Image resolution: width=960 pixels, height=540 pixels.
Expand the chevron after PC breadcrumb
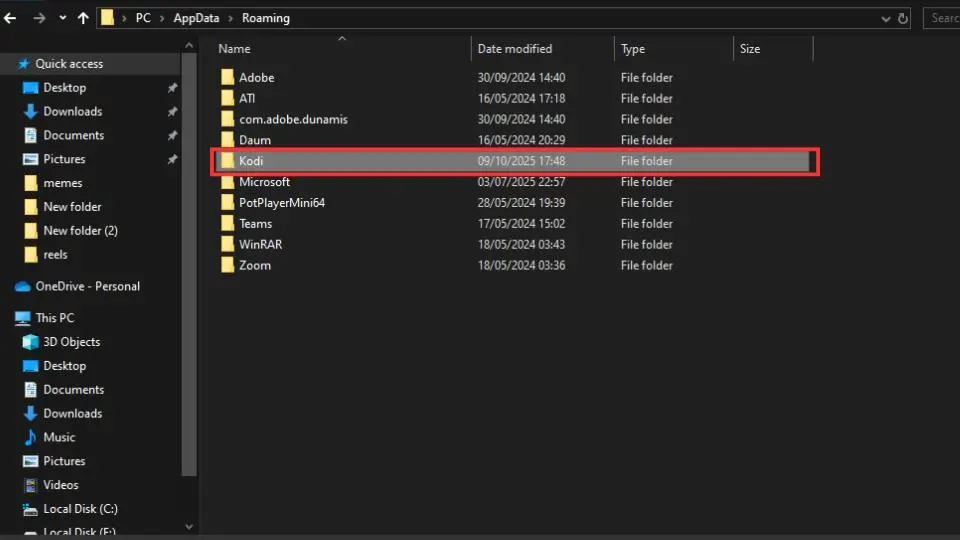click(162, 18)
